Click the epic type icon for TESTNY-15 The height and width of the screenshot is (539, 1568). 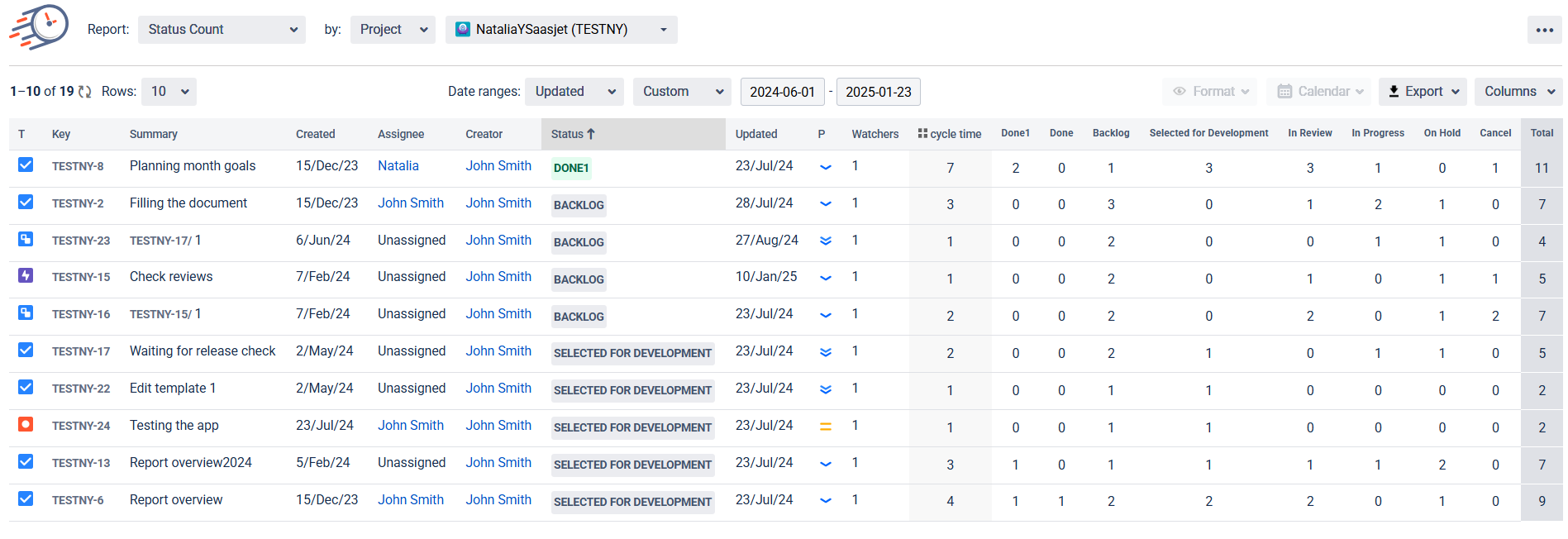pyautogui.click(x=26, y=276)
